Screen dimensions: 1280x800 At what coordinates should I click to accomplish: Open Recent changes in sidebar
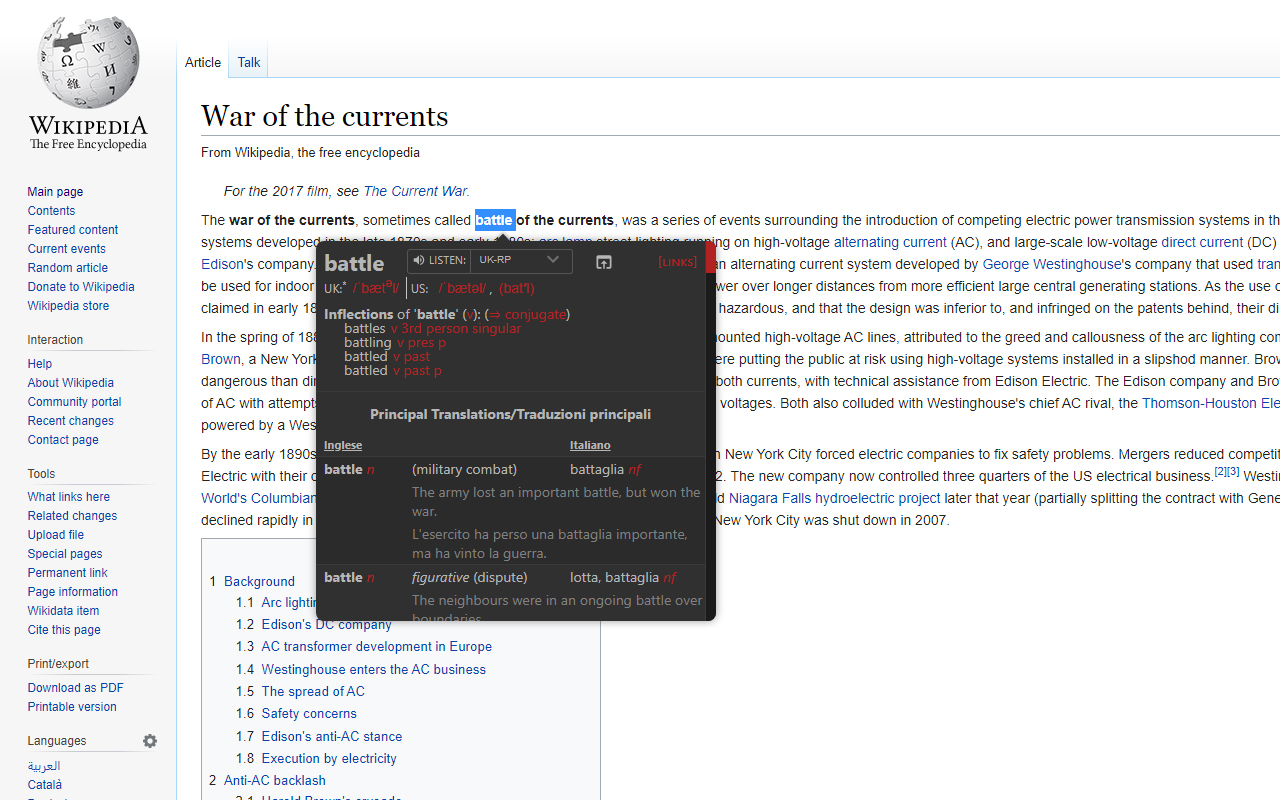tap(71, 421)
